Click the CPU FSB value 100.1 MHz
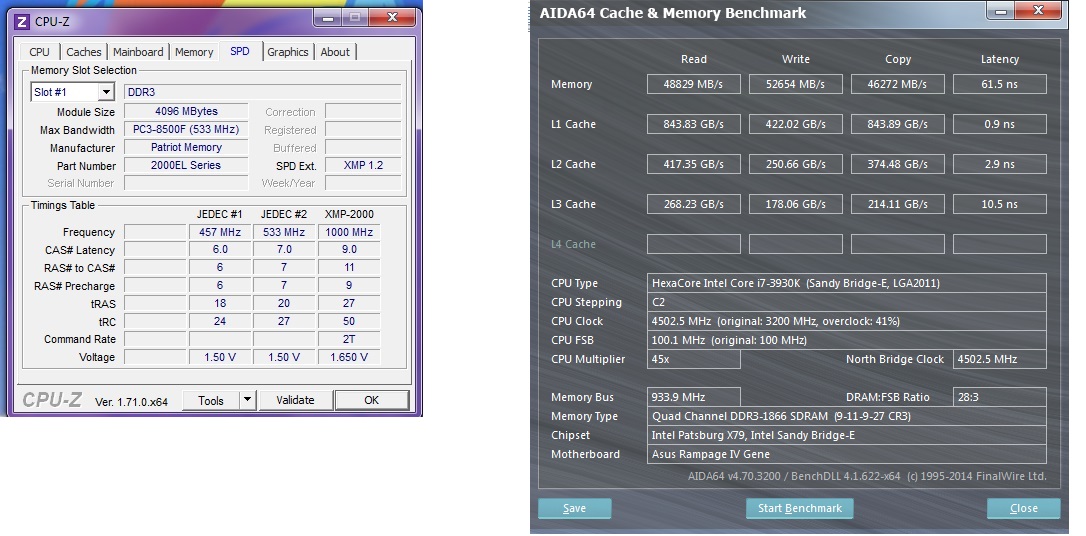 click(x=846, y=341)
